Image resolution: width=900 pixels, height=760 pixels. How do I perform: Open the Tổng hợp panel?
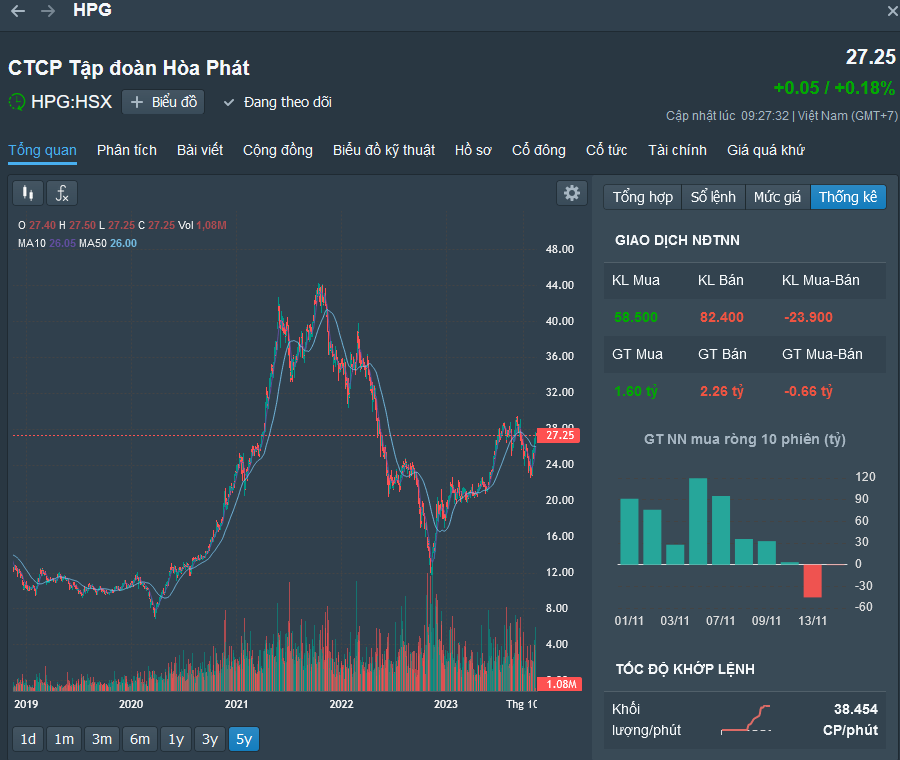642,197
